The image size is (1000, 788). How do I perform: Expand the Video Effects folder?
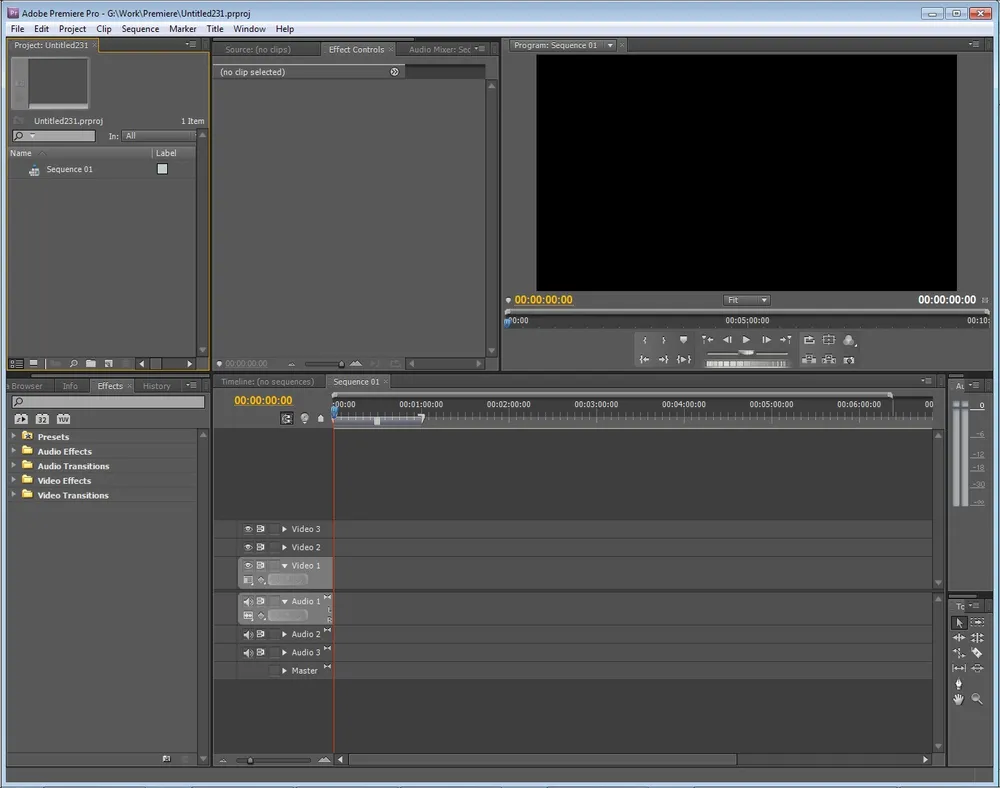click(x=15, y=480)
